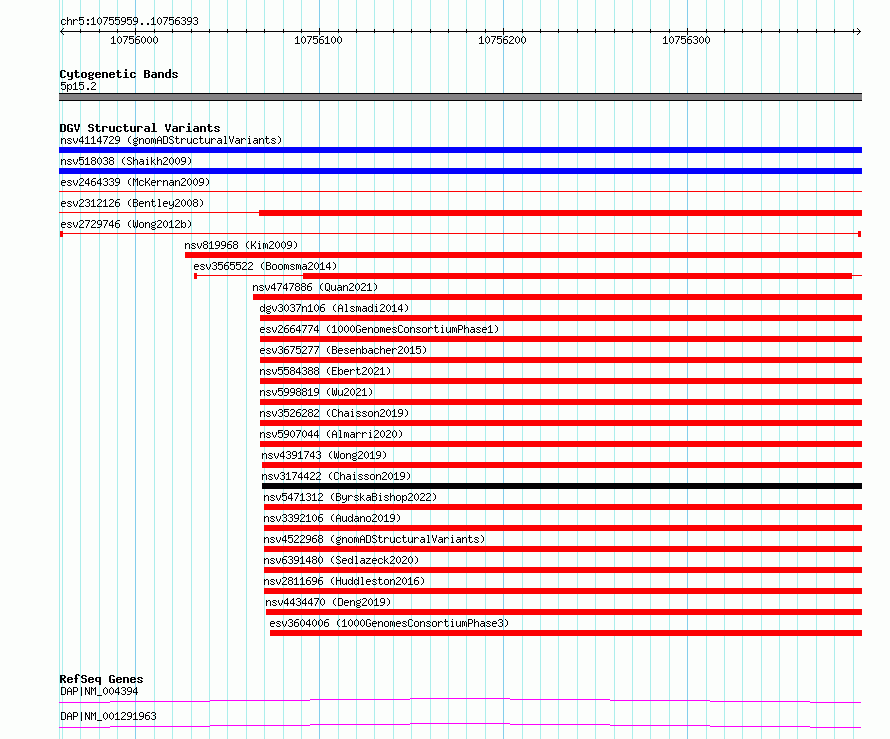Open the DGV Structural Variants track title

click(x=140, y=128)
